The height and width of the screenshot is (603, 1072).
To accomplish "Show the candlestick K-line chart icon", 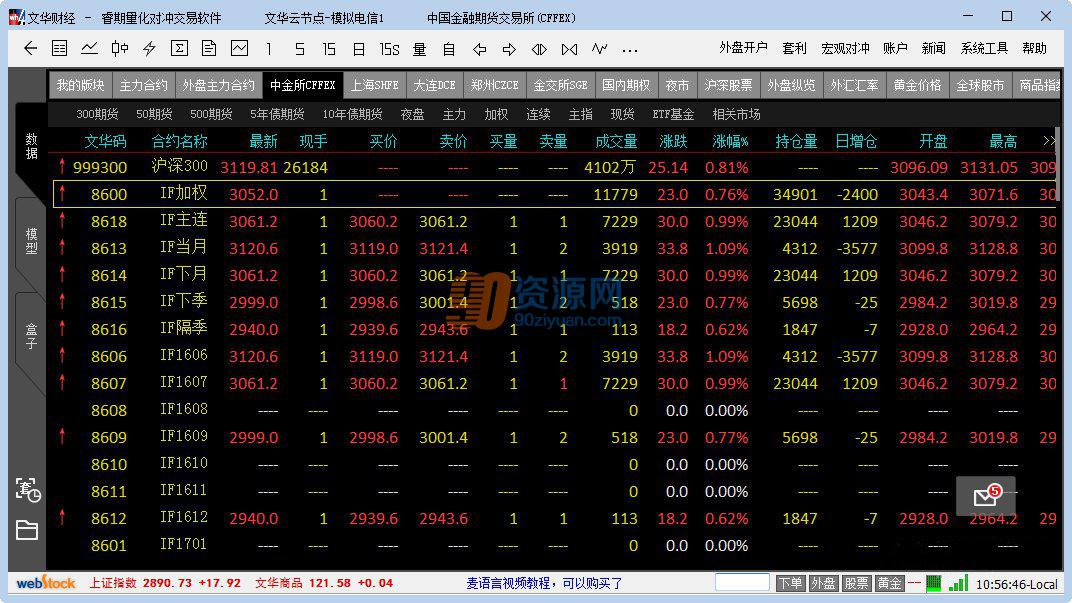I will (120, 49).
